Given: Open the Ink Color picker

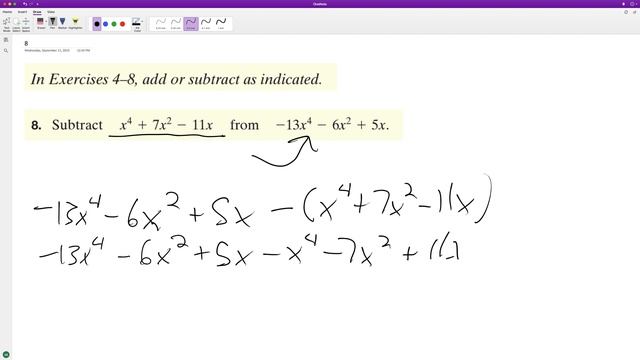Looking at the screenshot, I should tap(137, 24).
